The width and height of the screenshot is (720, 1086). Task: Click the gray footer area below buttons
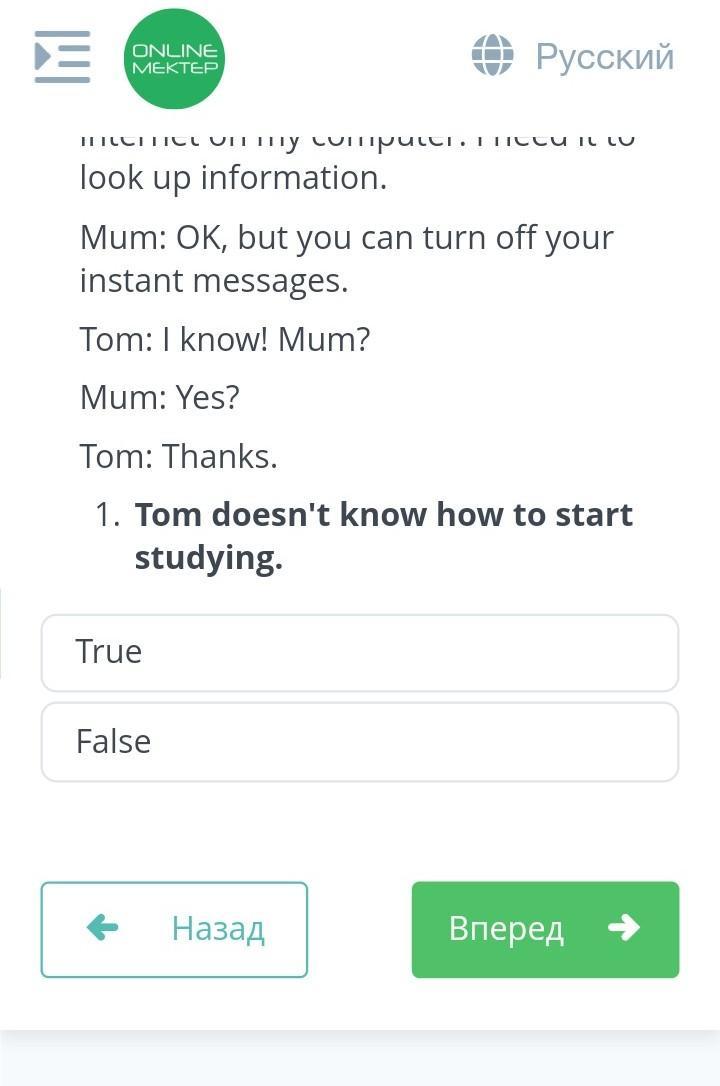tap(359, 1060)
